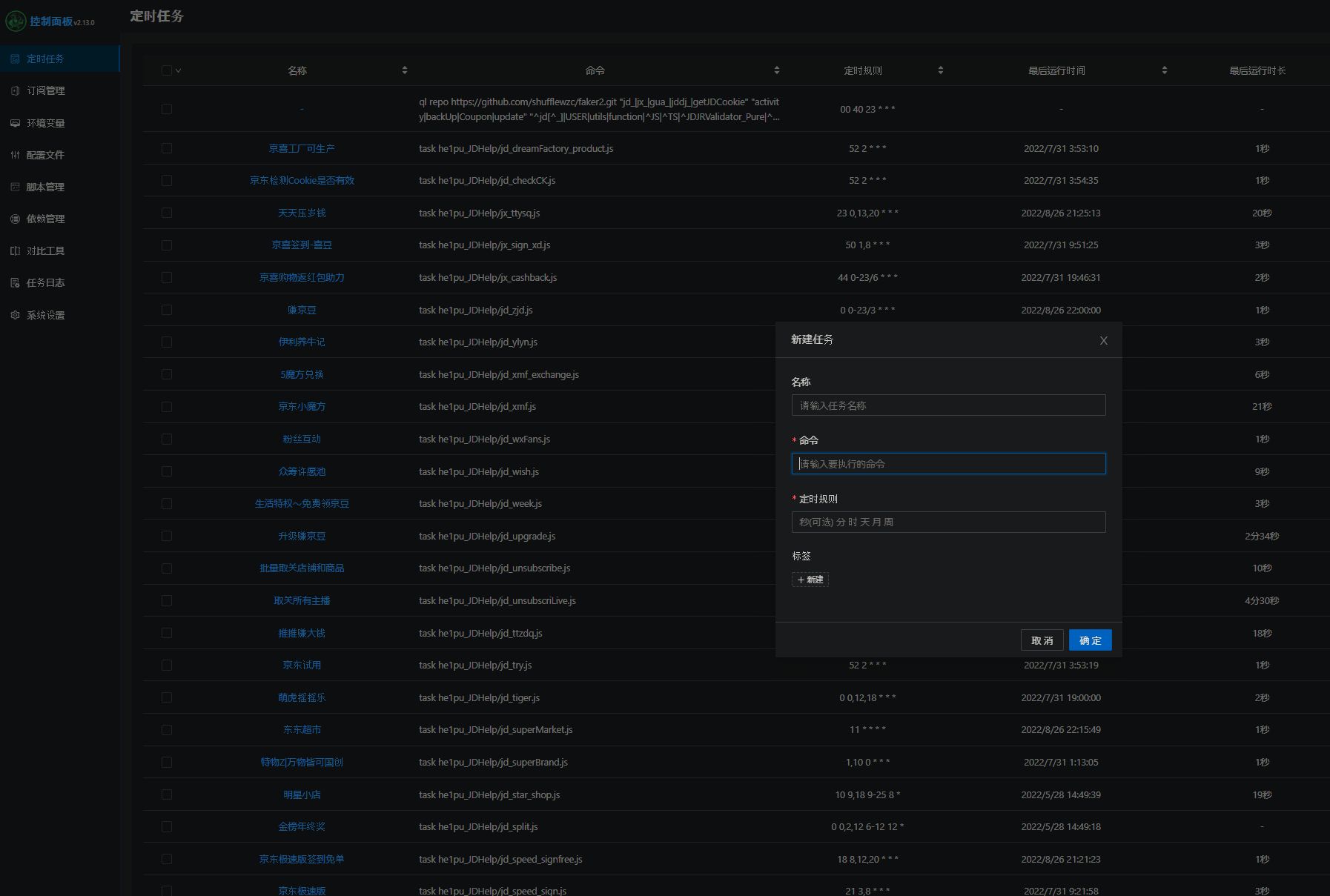This screenshot has height=896, width=1330.
Task: Click the 脚本管理 sidebar icon
Action: pos(15,187)
